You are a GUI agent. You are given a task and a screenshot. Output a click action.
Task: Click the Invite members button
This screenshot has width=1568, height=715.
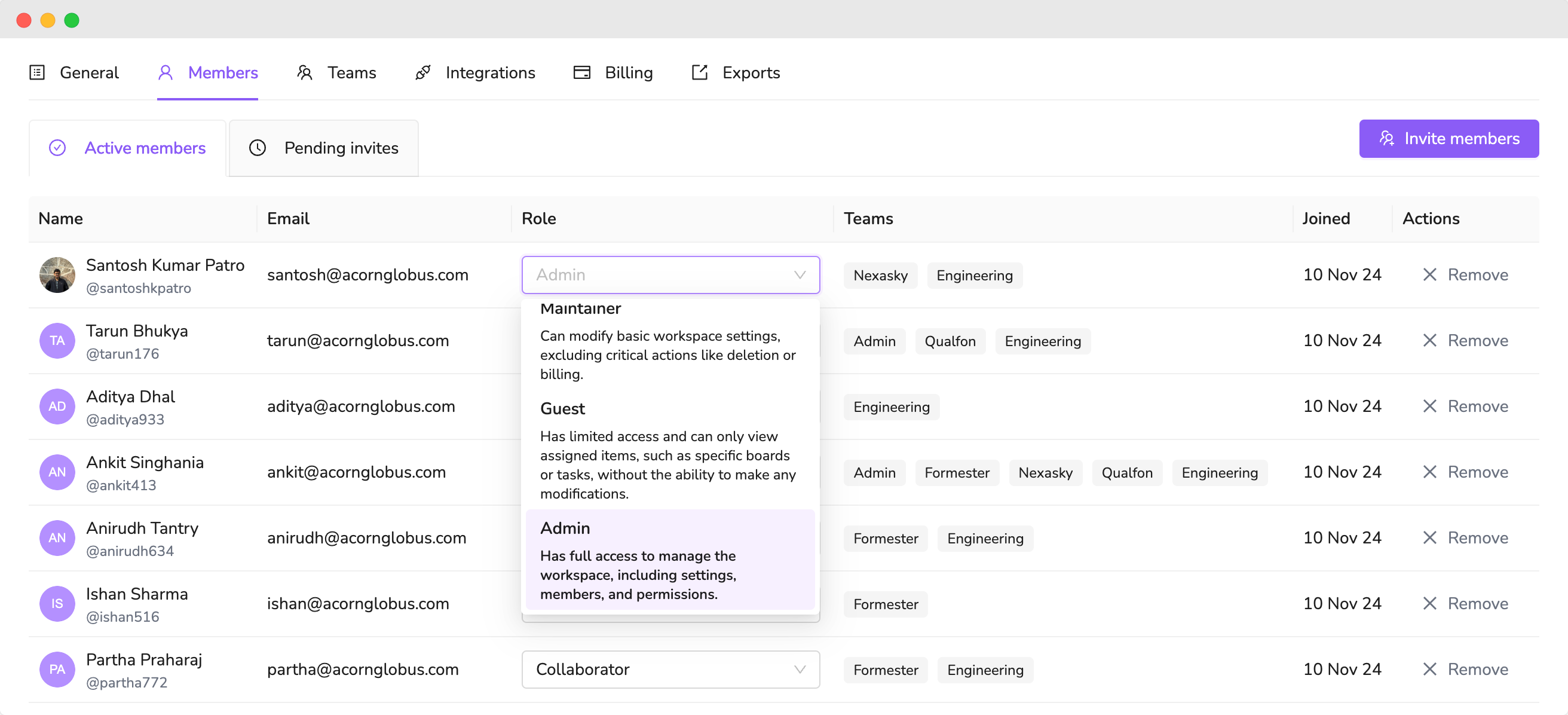tap(1449, 139)
